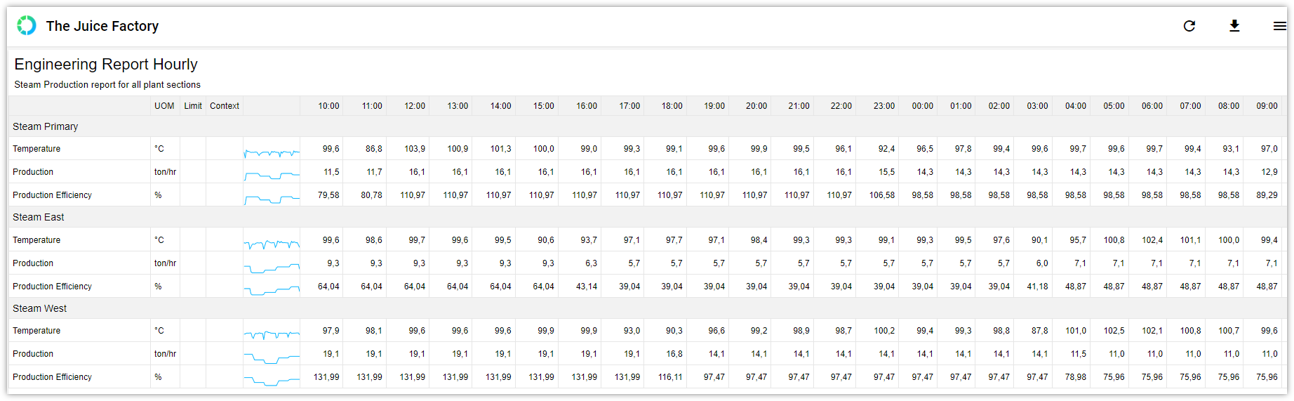Select Steam West Temperature row label
Image resolution: width=1294 pixels, height=401 pixels.
[36, 331]
